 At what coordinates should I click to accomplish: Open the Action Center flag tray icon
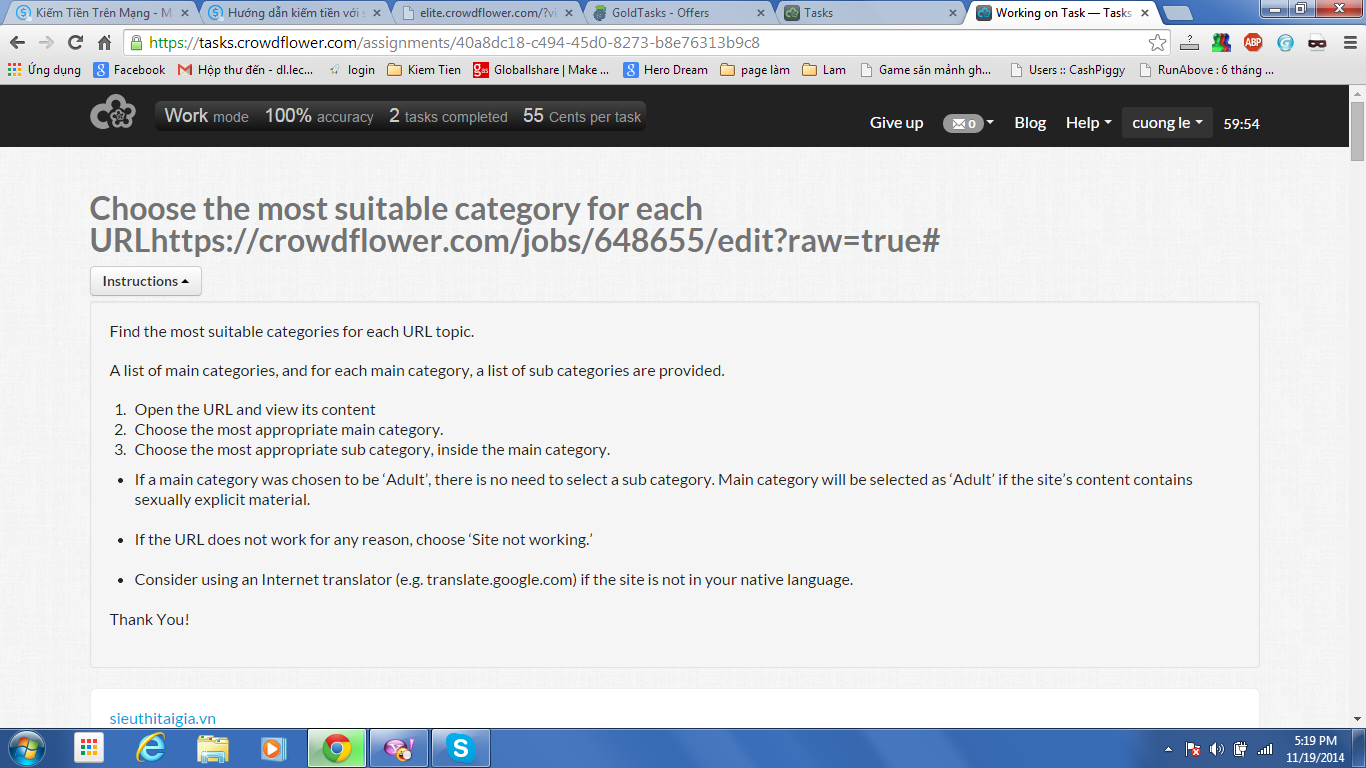tap(1193, 749)
